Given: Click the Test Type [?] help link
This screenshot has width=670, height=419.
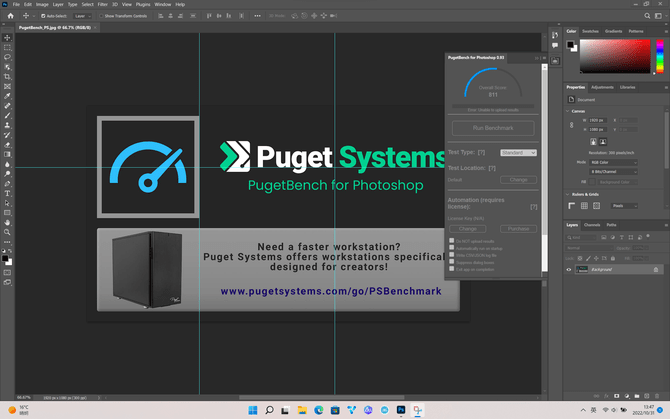Looking at the screenshot, I should (481, 152).
